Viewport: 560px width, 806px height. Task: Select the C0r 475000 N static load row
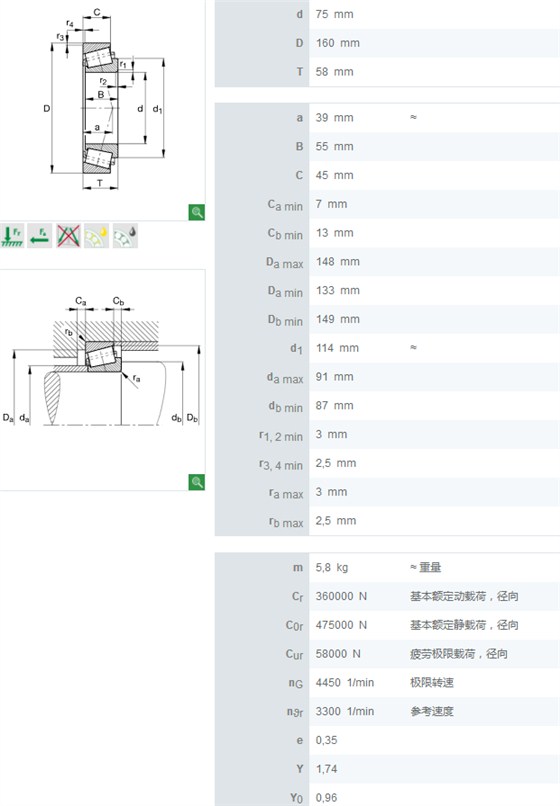tap(387, 625)
